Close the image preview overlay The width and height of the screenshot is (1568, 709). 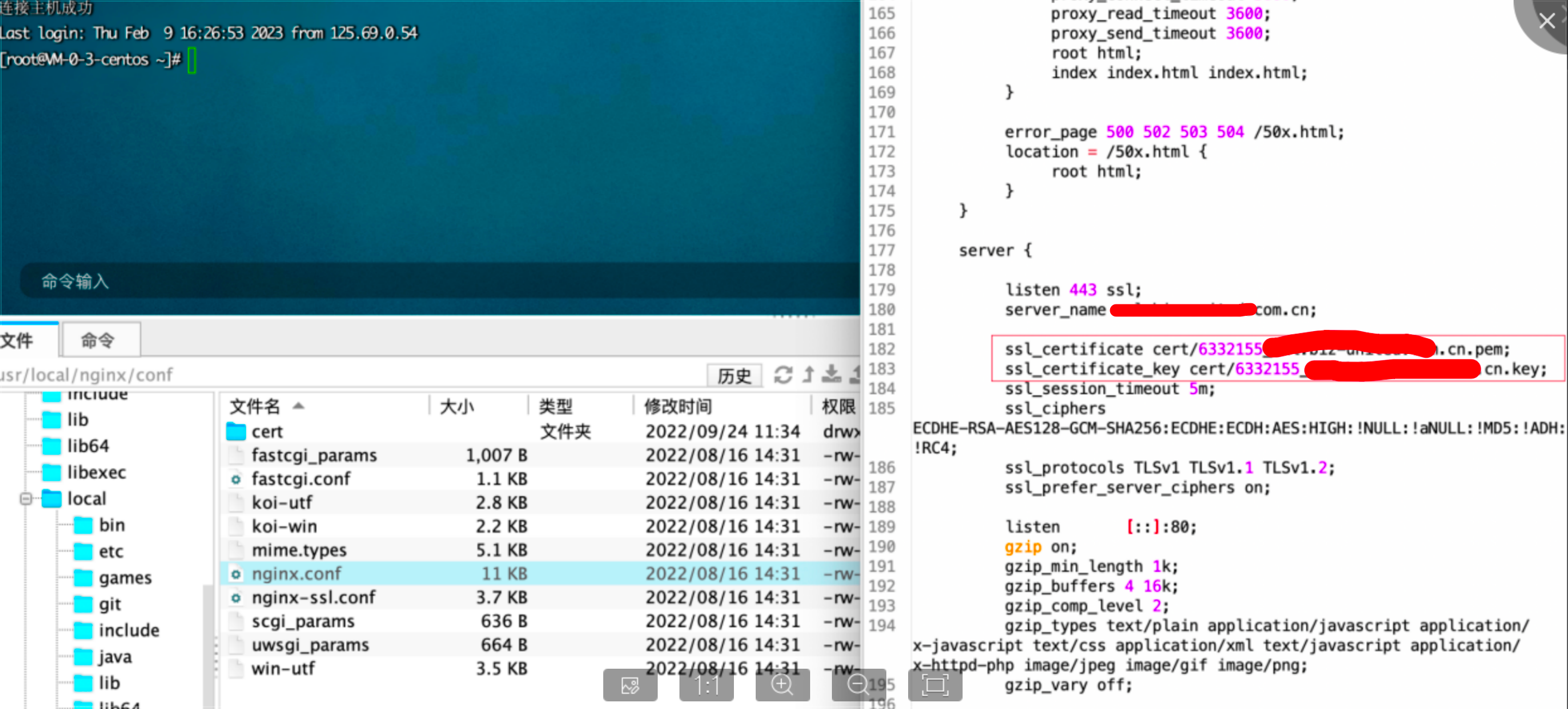pyautogui.click(x=1546, y=21)
